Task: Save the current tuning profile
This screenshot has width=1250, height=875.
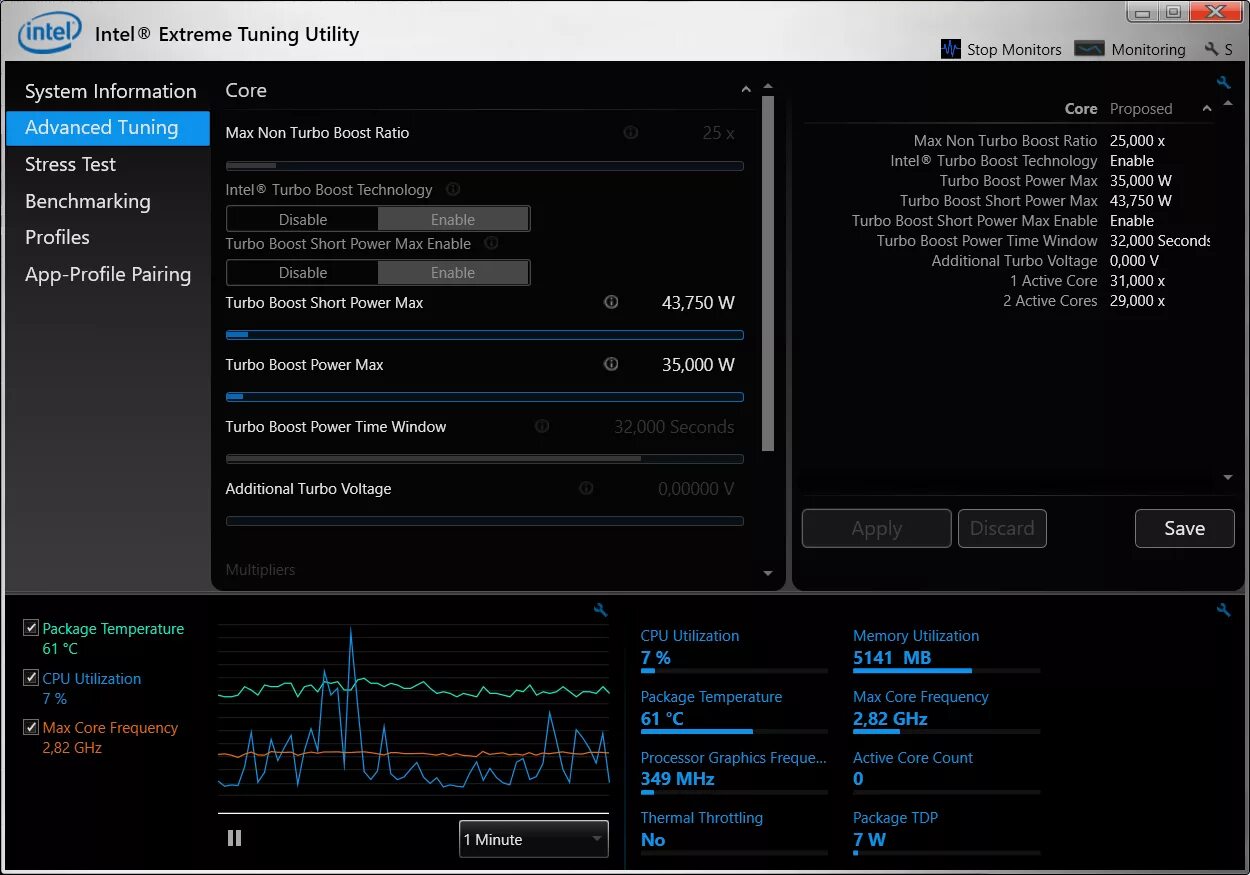Action: tap(1185, 528)
